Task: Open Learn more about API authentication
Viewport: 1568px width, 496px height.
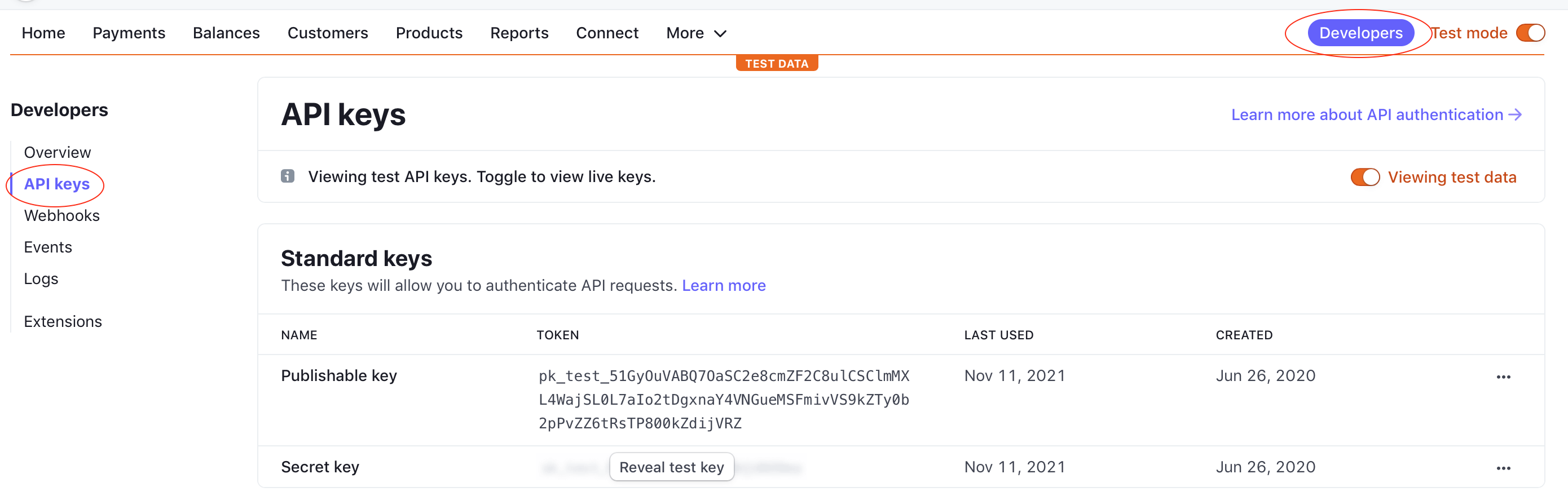Action: click(x=1367, y=114)
